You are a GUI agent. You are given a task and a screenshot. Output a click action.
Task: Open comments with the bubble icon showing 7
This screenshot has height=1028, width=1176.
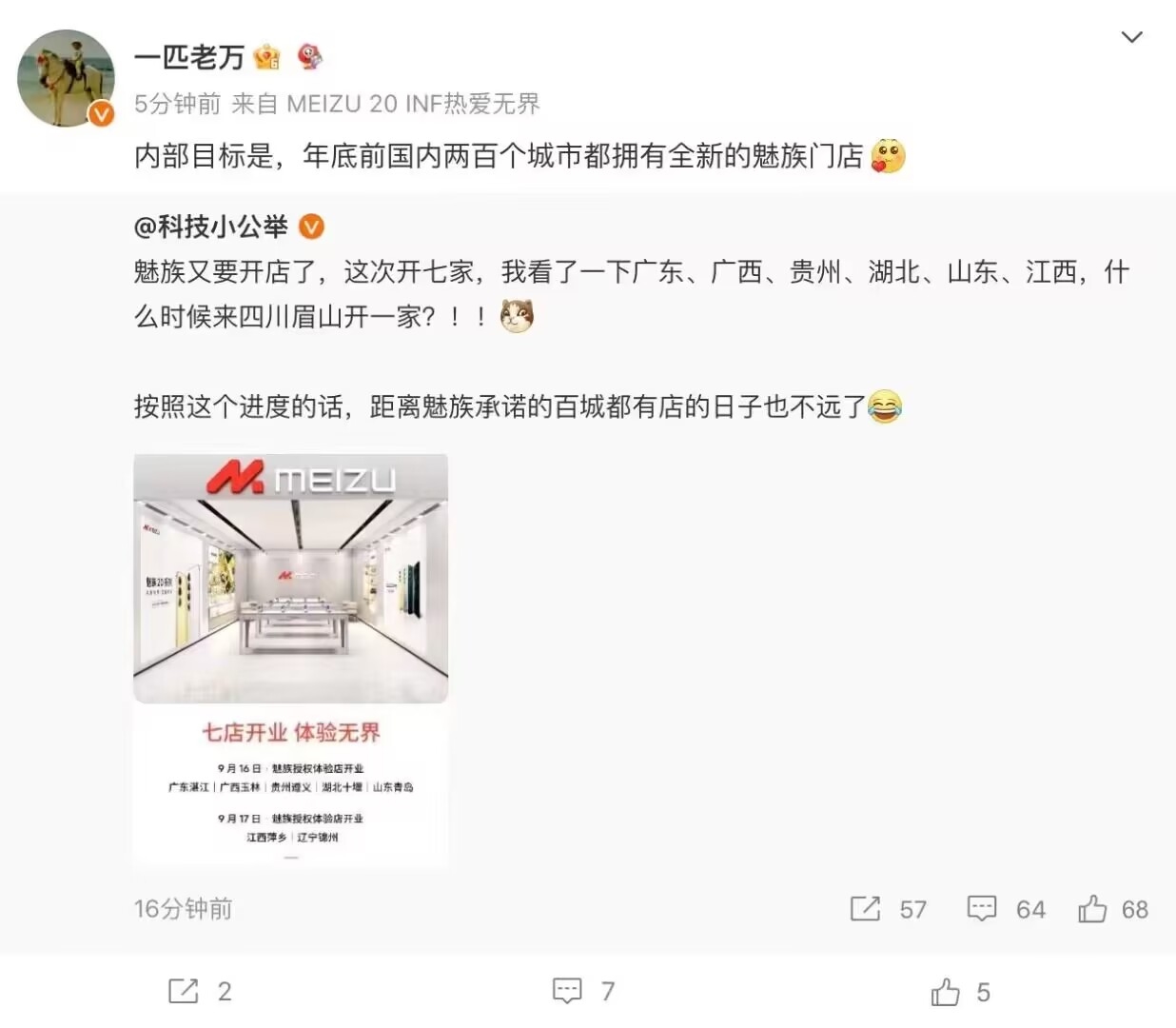(567, 991)
